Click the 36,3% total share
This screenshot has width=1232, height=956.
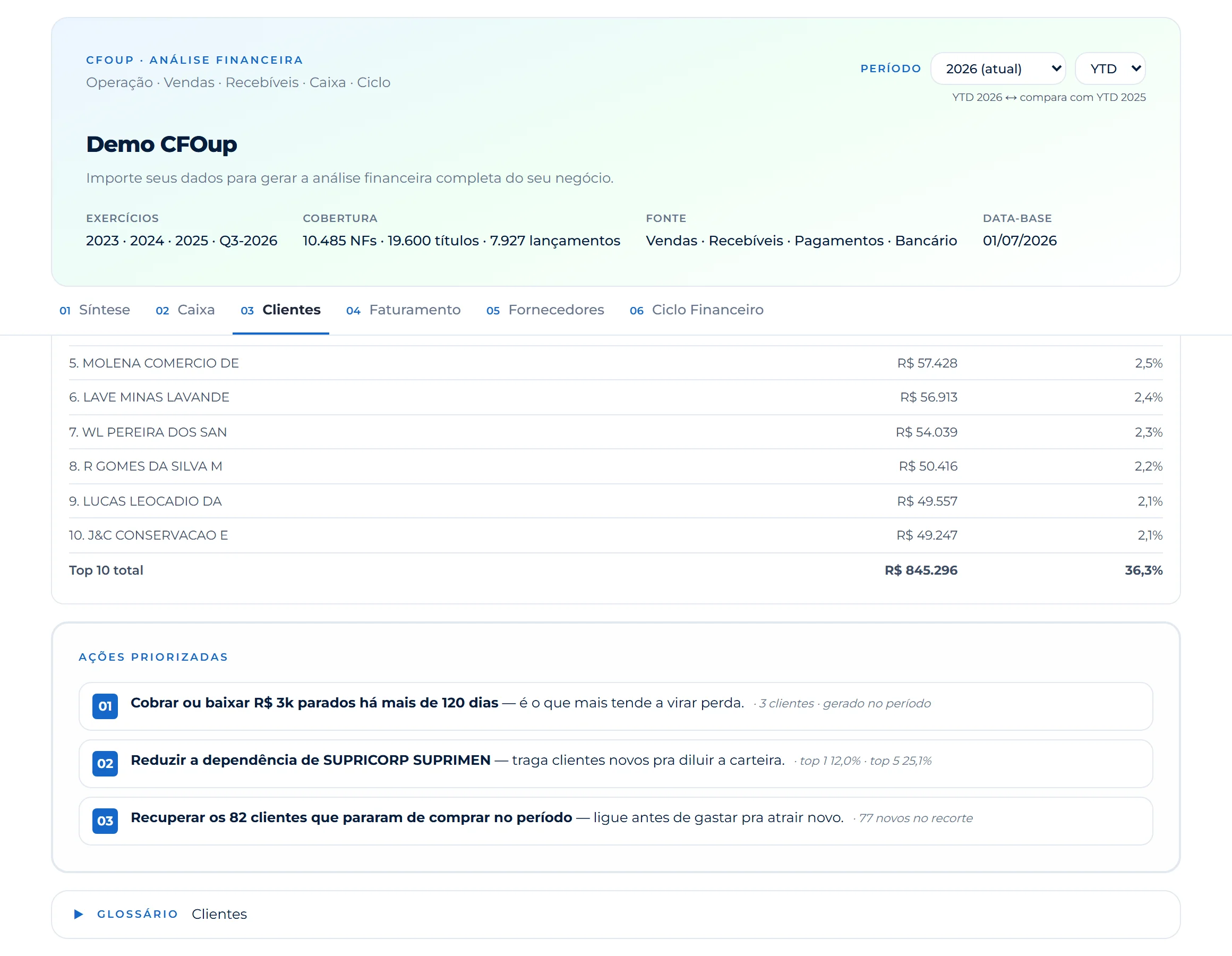coord(1143,570)
